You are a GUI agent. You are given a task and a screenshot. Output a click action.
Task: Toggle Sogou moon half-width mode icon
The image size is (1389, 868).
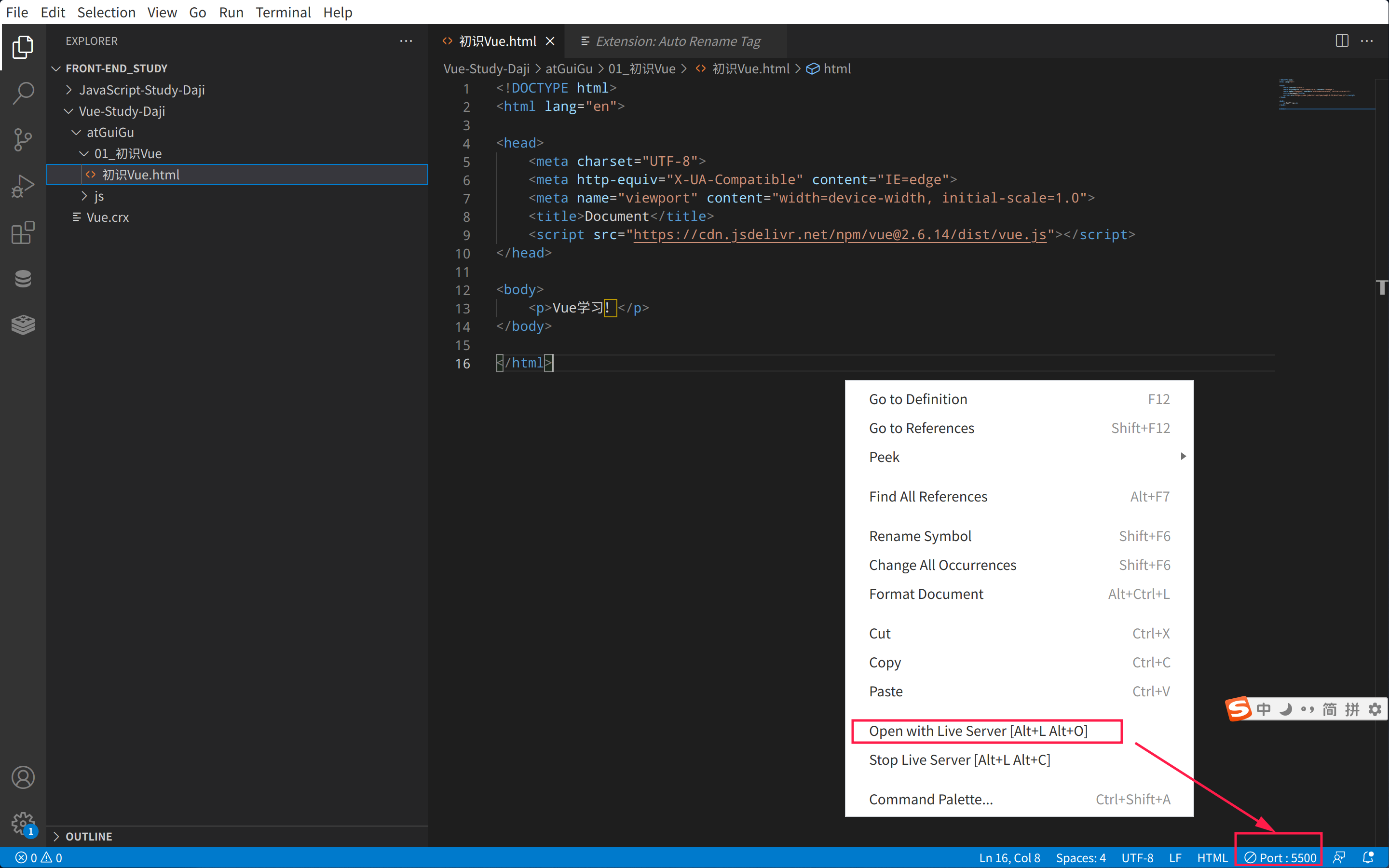[x=1286, y=709]
